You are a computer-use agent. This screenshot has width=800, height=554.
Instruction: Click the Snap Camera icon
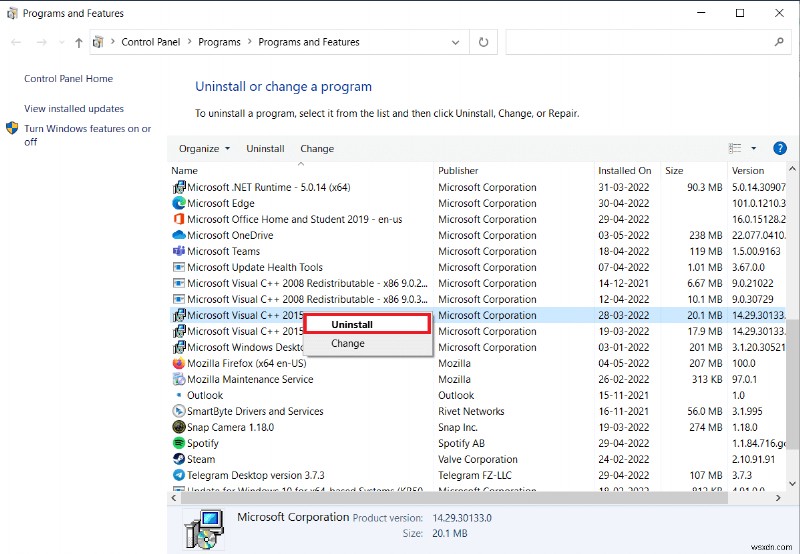[x=179, y=427]
